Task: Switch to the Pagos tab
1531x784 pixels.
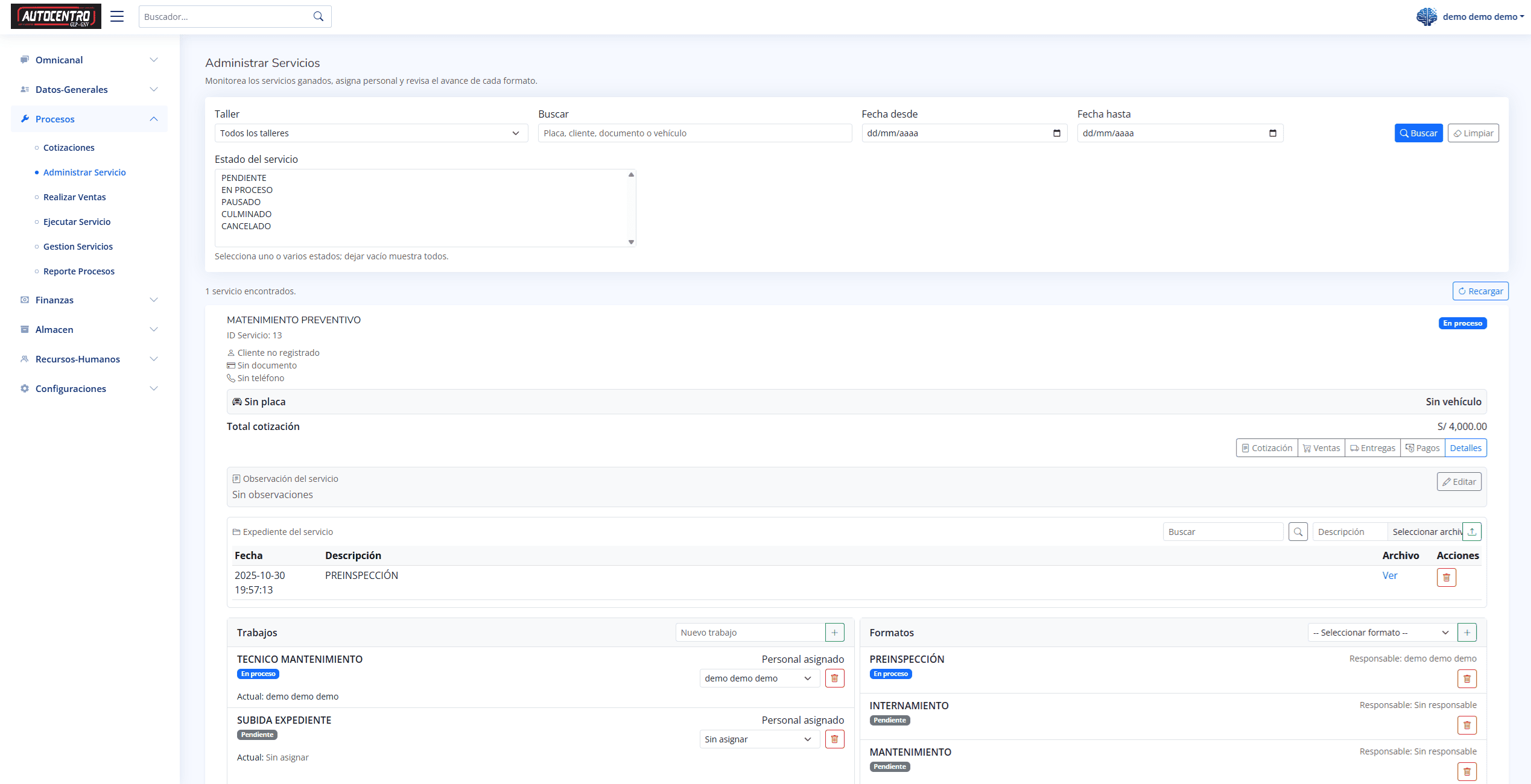Action: click(1422, 447)
